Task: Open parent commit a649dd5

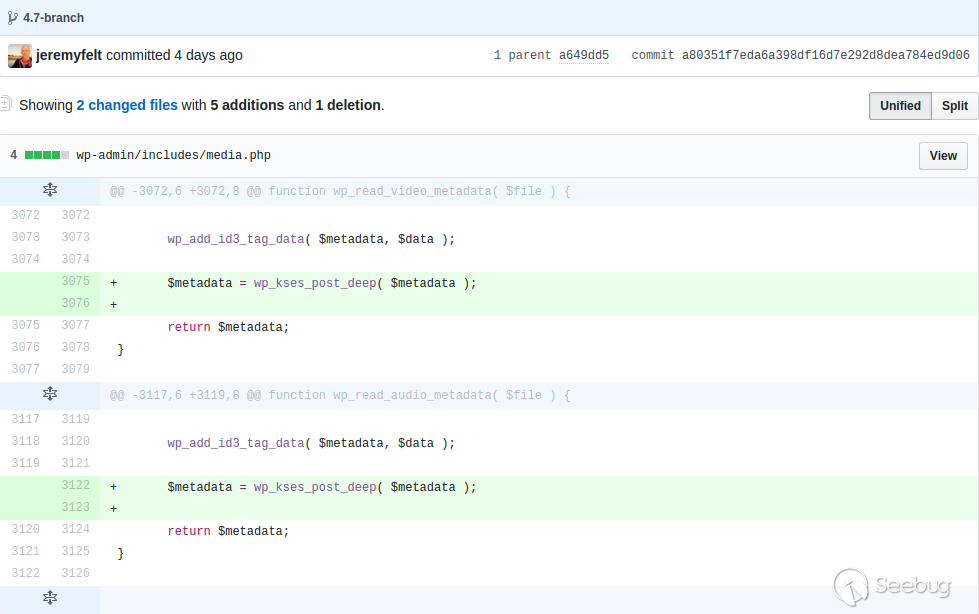Action: [x=583, y=56]
